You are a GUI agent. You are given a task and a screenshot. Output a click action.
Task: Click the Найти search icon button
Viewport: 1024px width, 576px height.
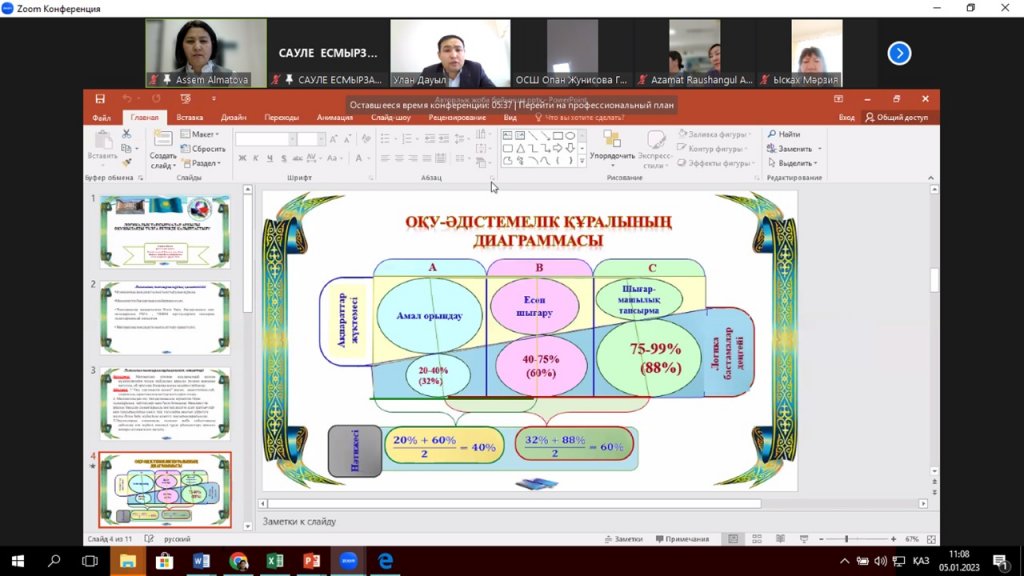click(x=784, y=134)
